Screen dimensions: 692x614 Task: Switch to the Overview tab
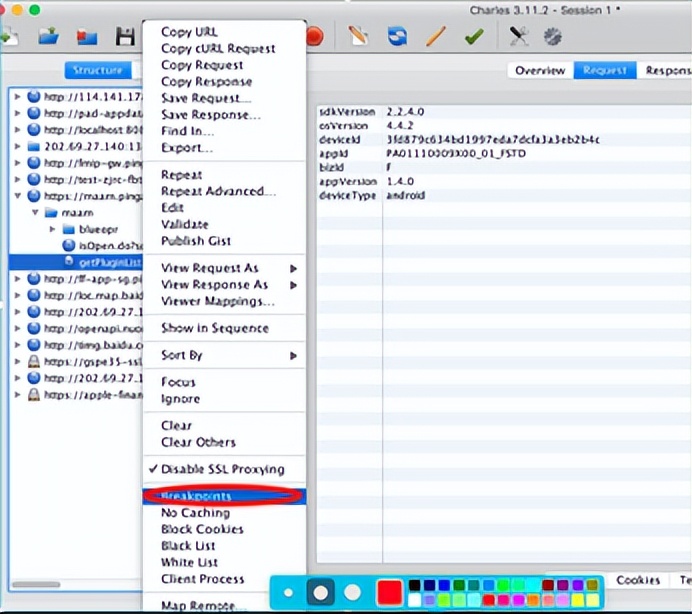tap(540, 70)
